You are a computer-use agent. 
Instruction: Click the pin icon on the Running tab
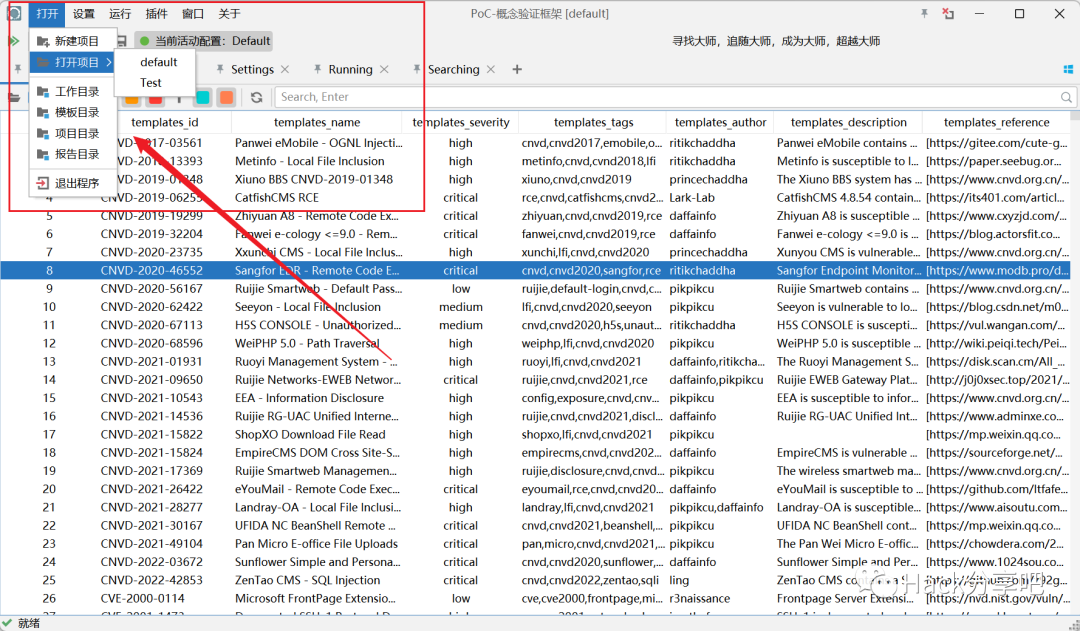click(x=318, y=69)
